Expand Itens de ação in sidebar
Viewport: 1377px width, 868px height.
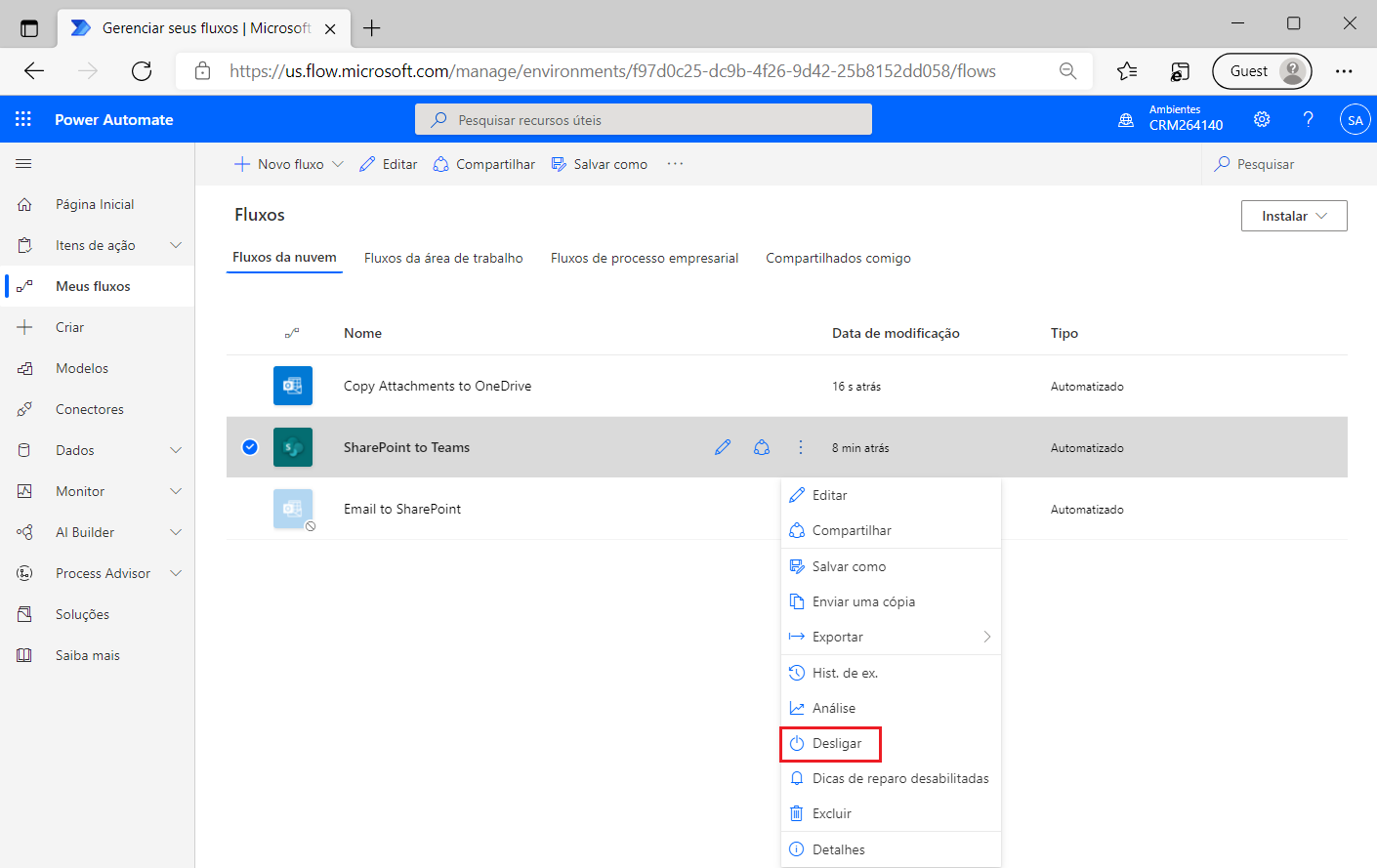176,245
